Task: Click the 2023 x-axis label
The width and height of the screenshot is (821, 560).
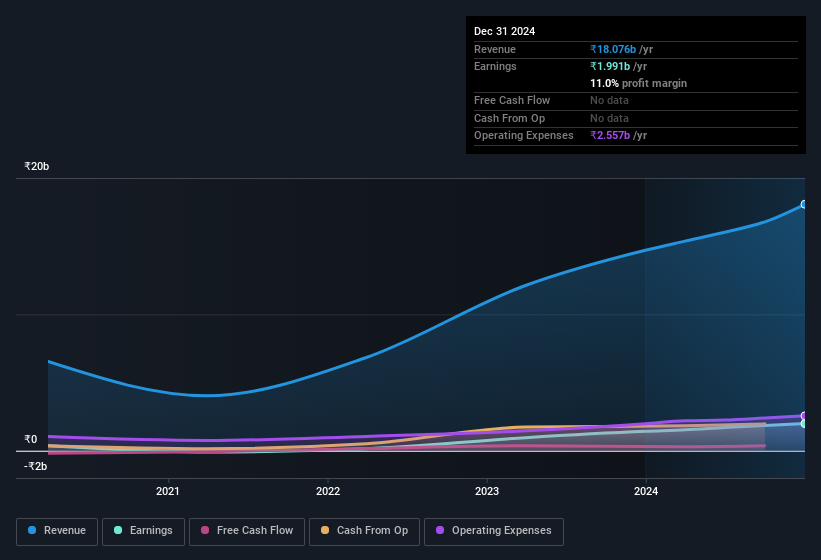Action: tap(487, 491)
